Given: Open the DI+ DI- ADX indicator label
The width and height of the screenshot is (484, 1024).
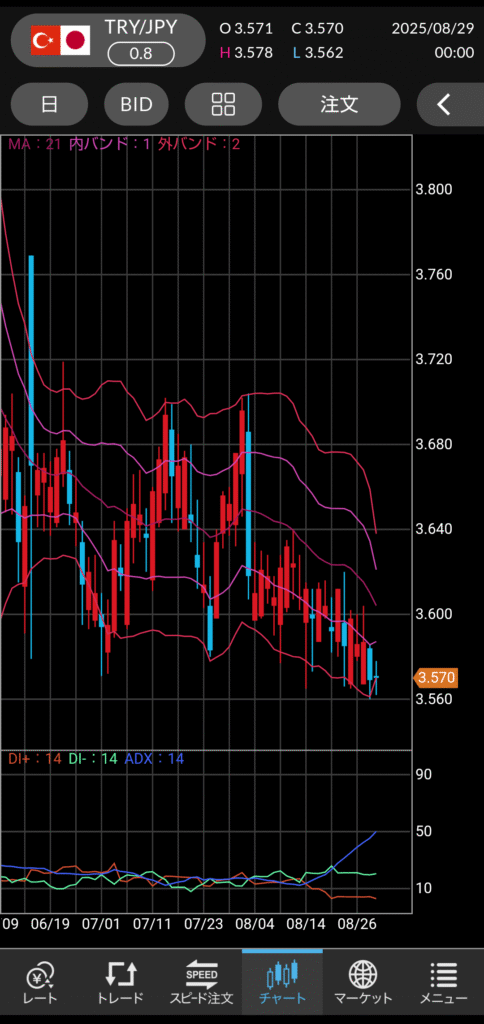Looking at the screenshot, I should tap(96, 759).
